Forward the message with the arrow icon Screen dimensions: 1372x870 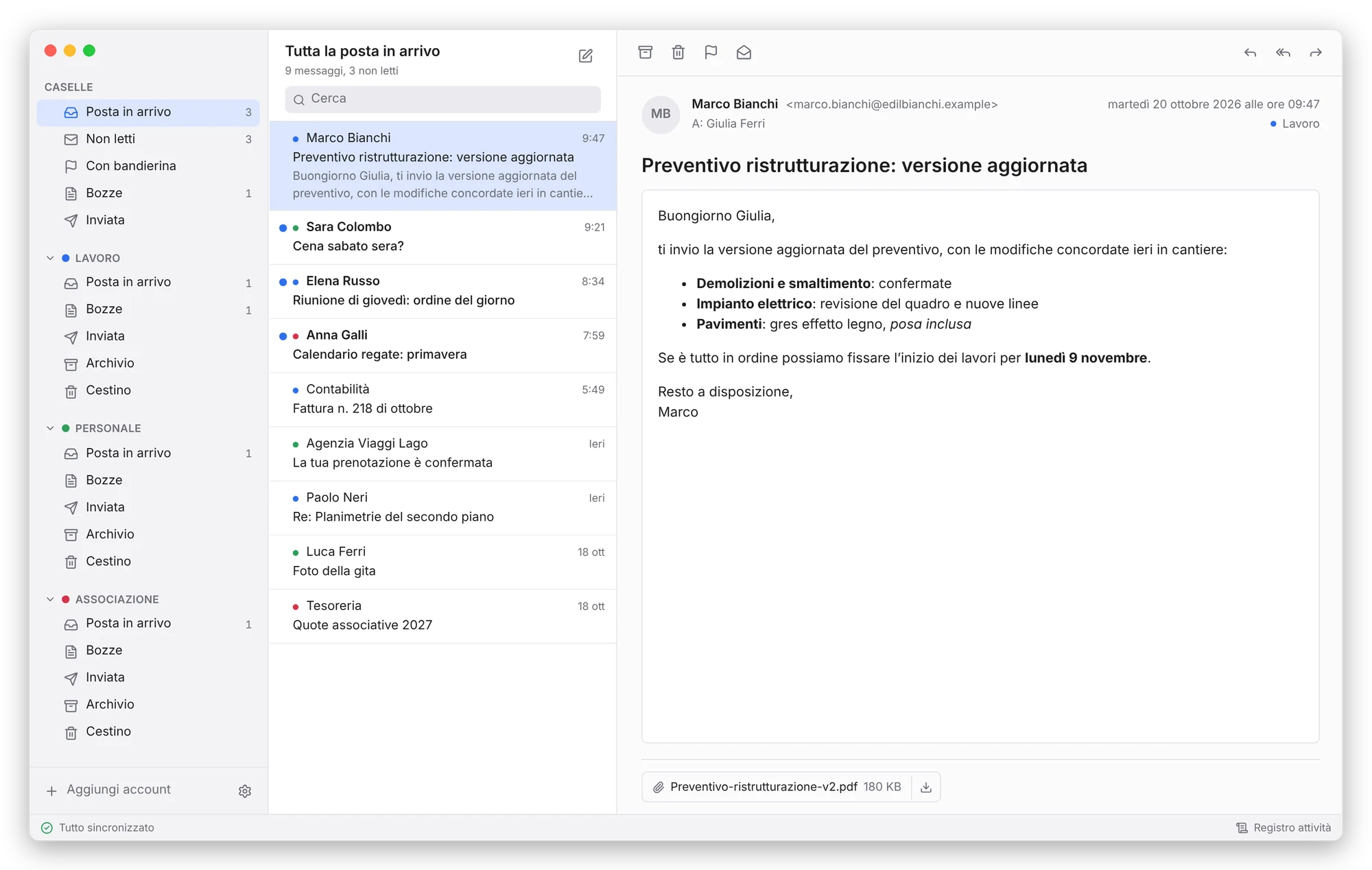coord(1316,52)
